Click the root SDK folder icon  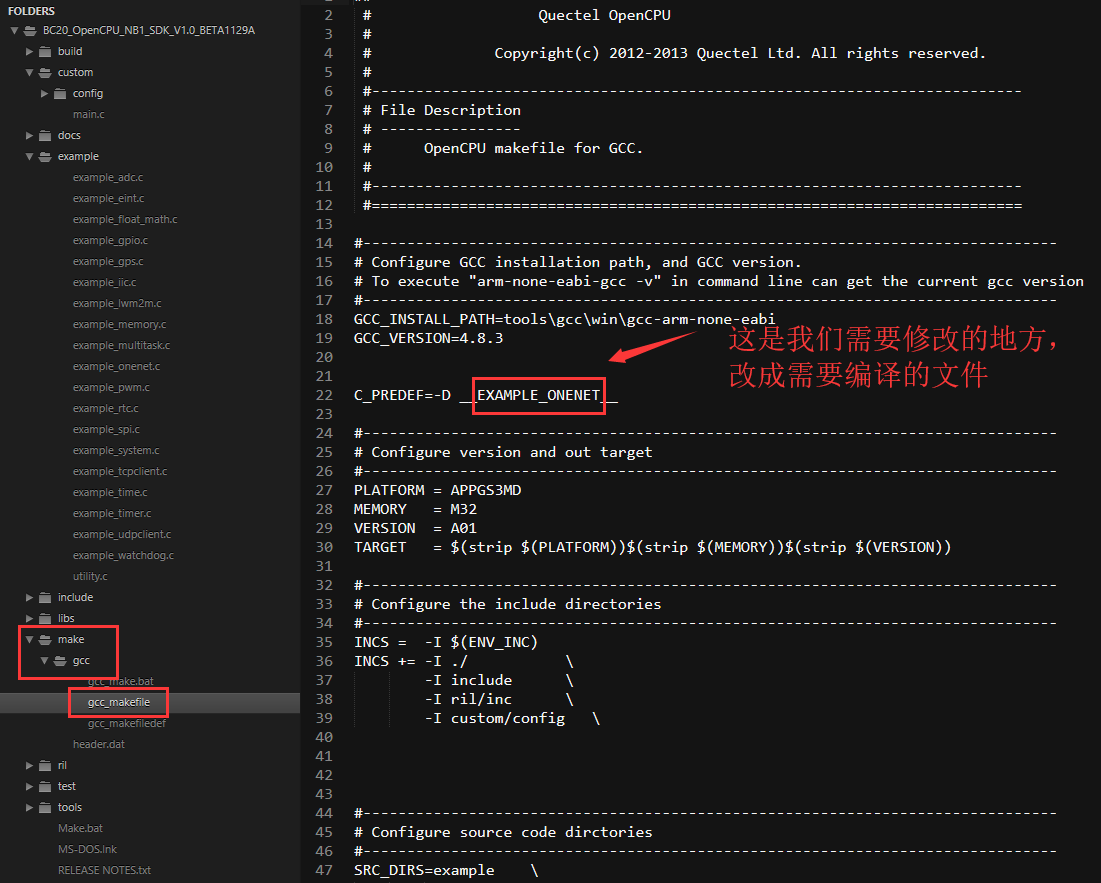click(x=30, y=30)
